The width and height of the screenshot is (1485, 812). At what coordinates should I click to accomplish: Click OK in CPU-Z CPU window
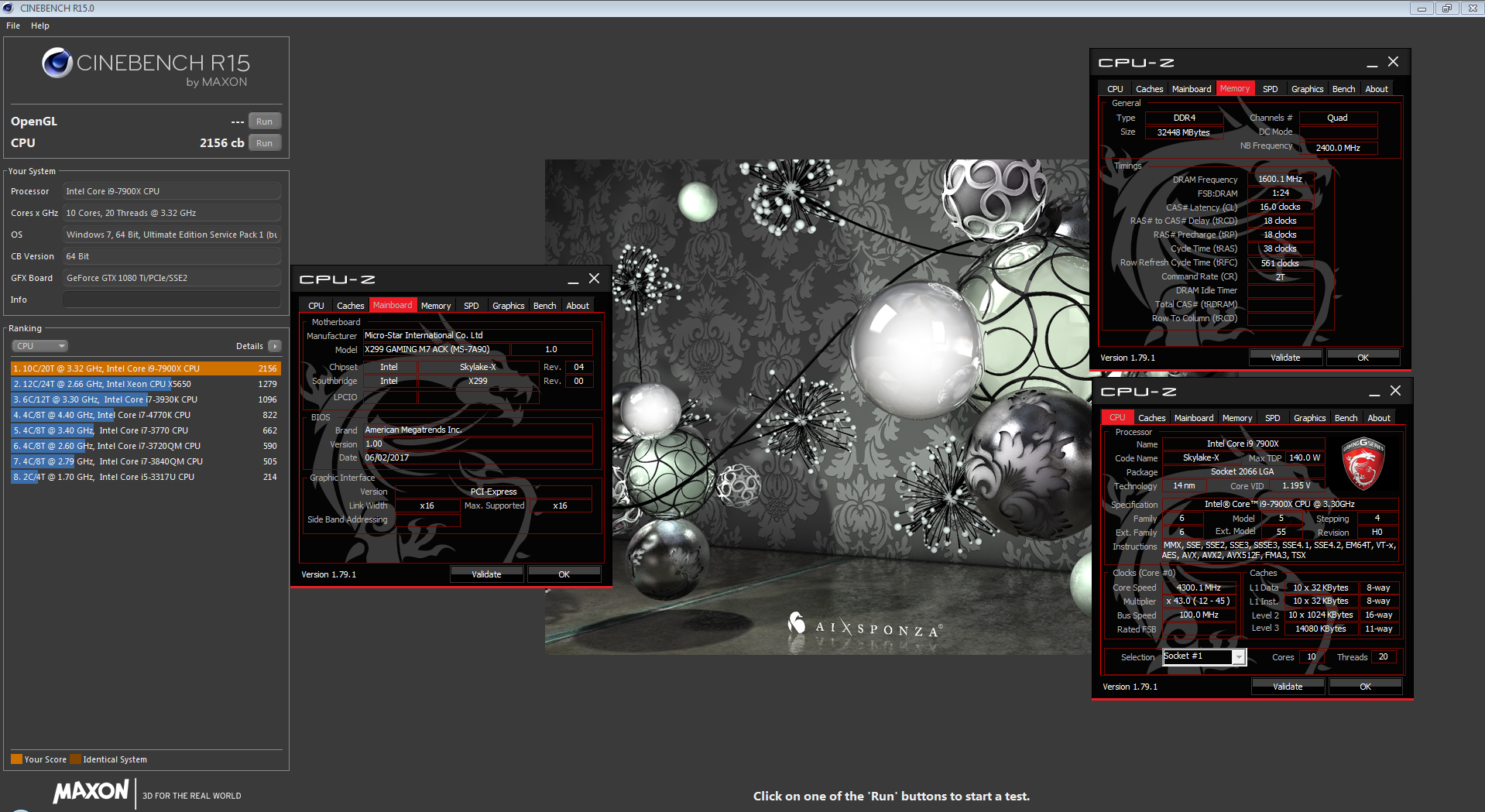pyautogui.click(x=1366, y=687)
